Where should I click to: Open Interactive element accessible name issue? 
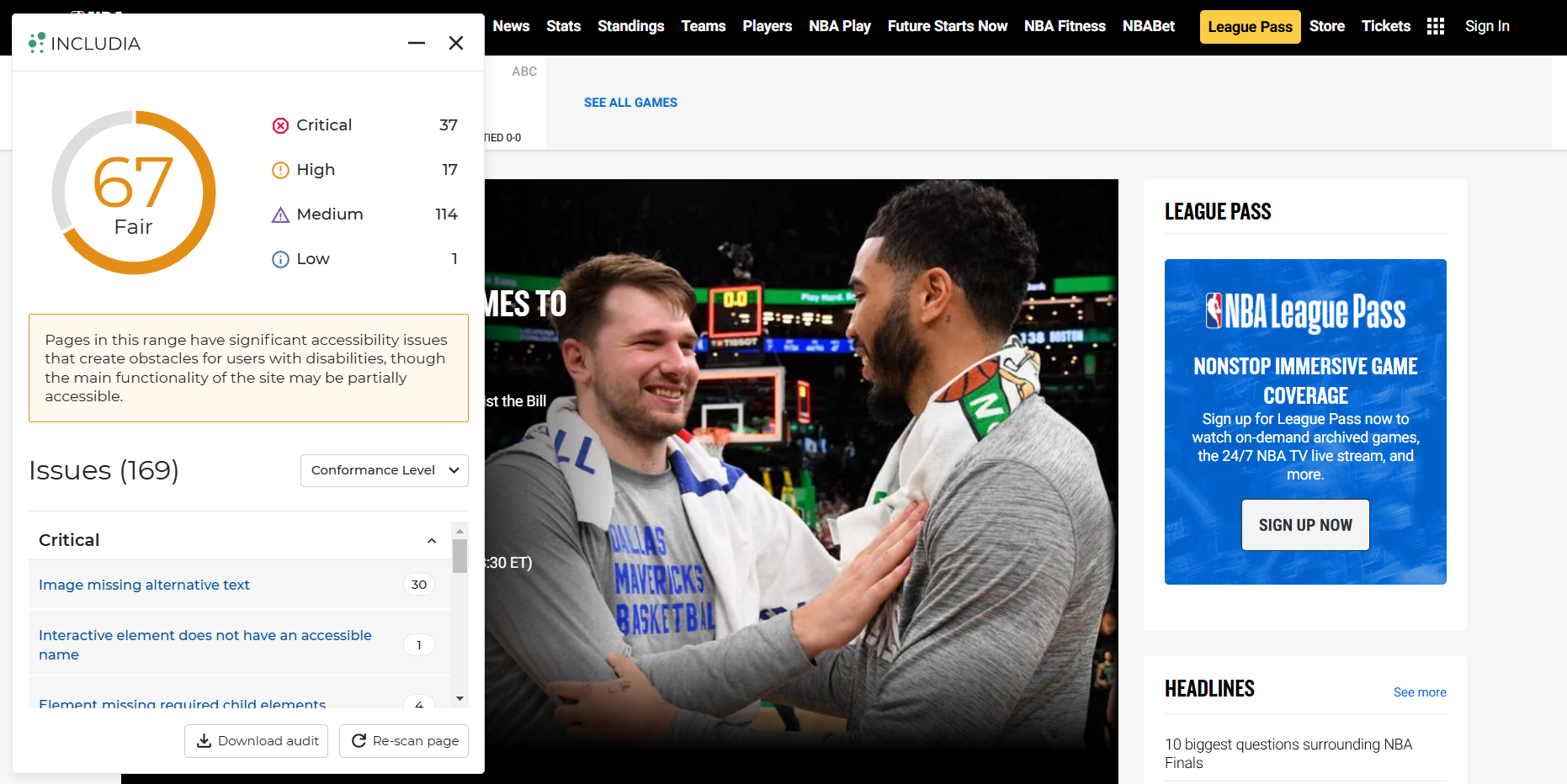tap(205, 644)
